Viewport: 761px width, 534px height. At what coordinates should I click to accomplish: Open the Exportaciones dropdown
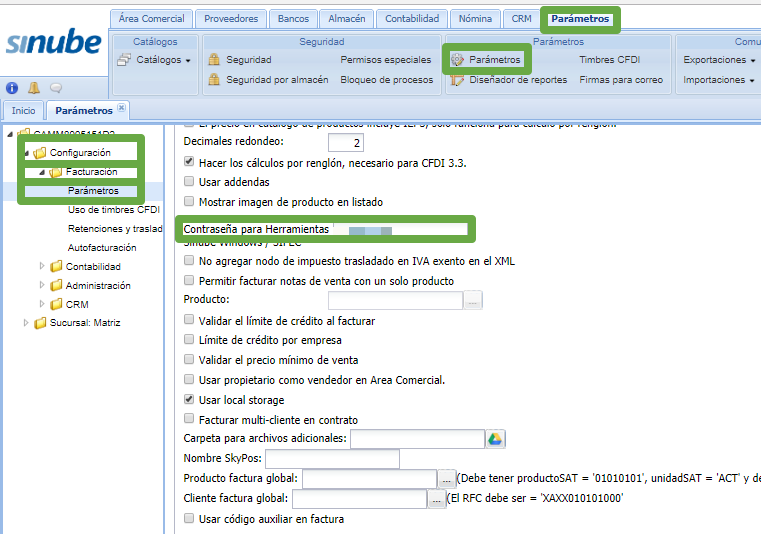tap(718, 60)
